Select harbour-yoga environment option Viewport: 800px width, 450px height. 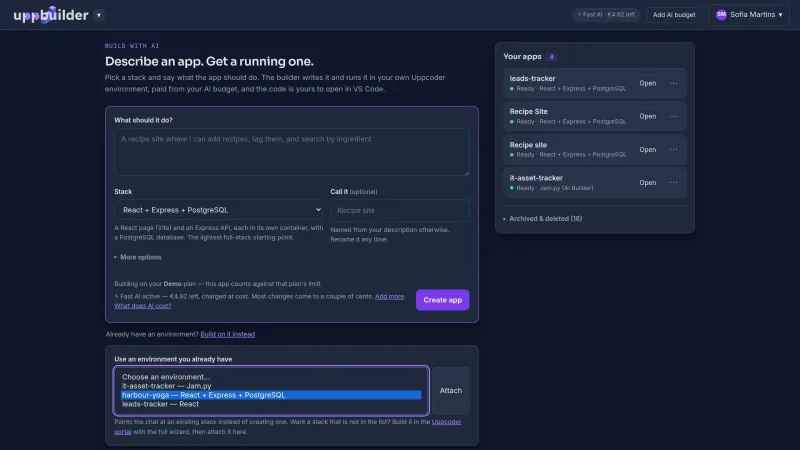271,395
